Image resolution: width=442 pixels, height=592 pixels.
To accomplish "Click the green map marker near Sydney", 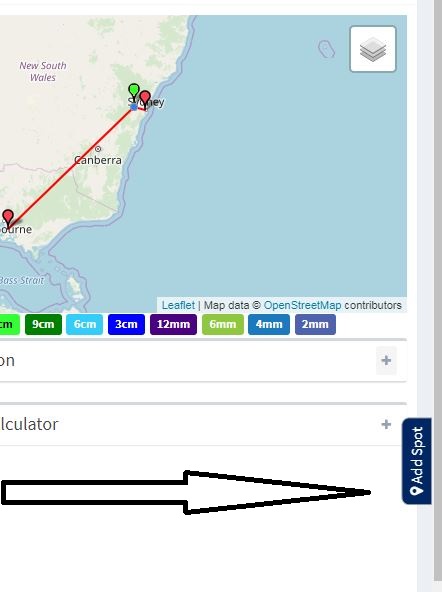I will [x=134, y=92].
